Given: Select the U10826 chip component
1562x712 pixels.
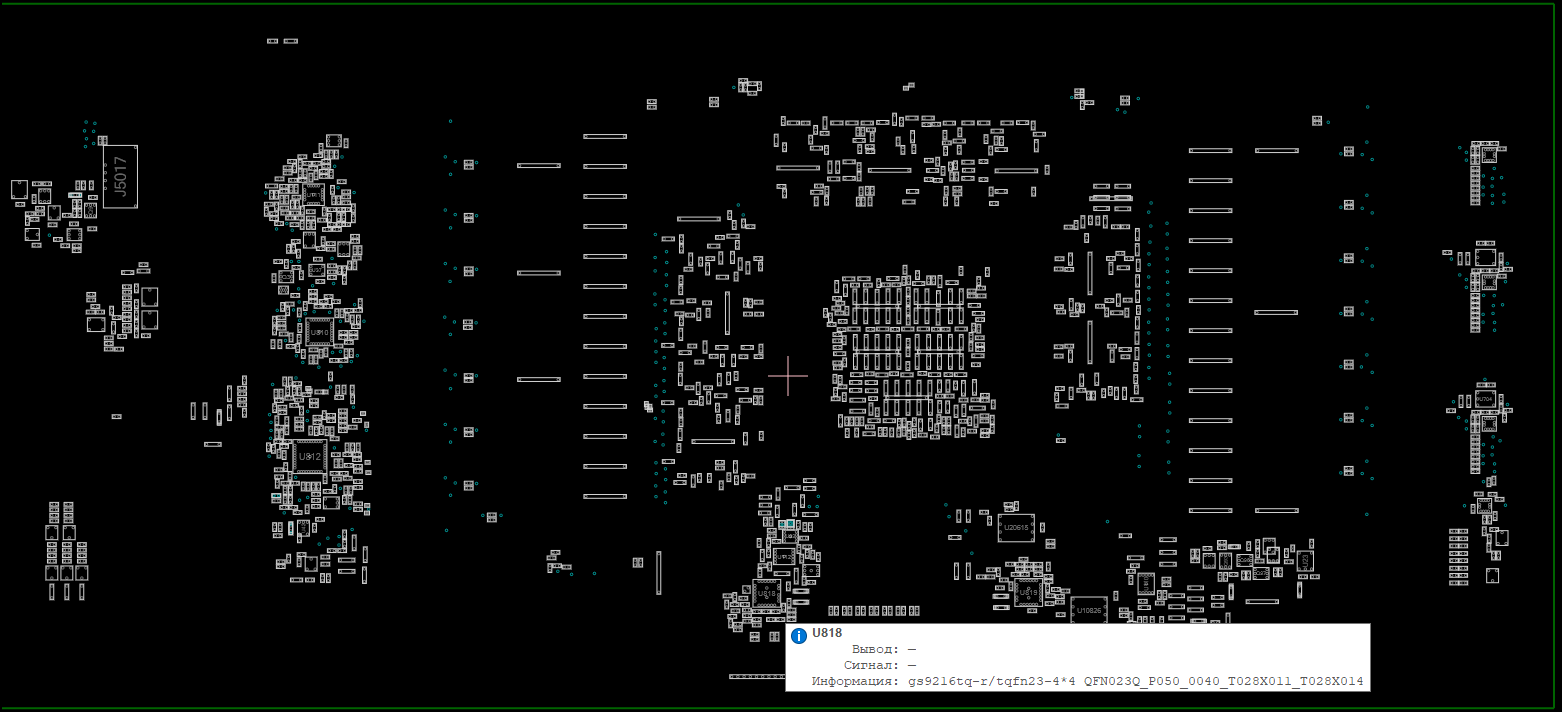Looking at the screenshot, I should [1087, 609].
